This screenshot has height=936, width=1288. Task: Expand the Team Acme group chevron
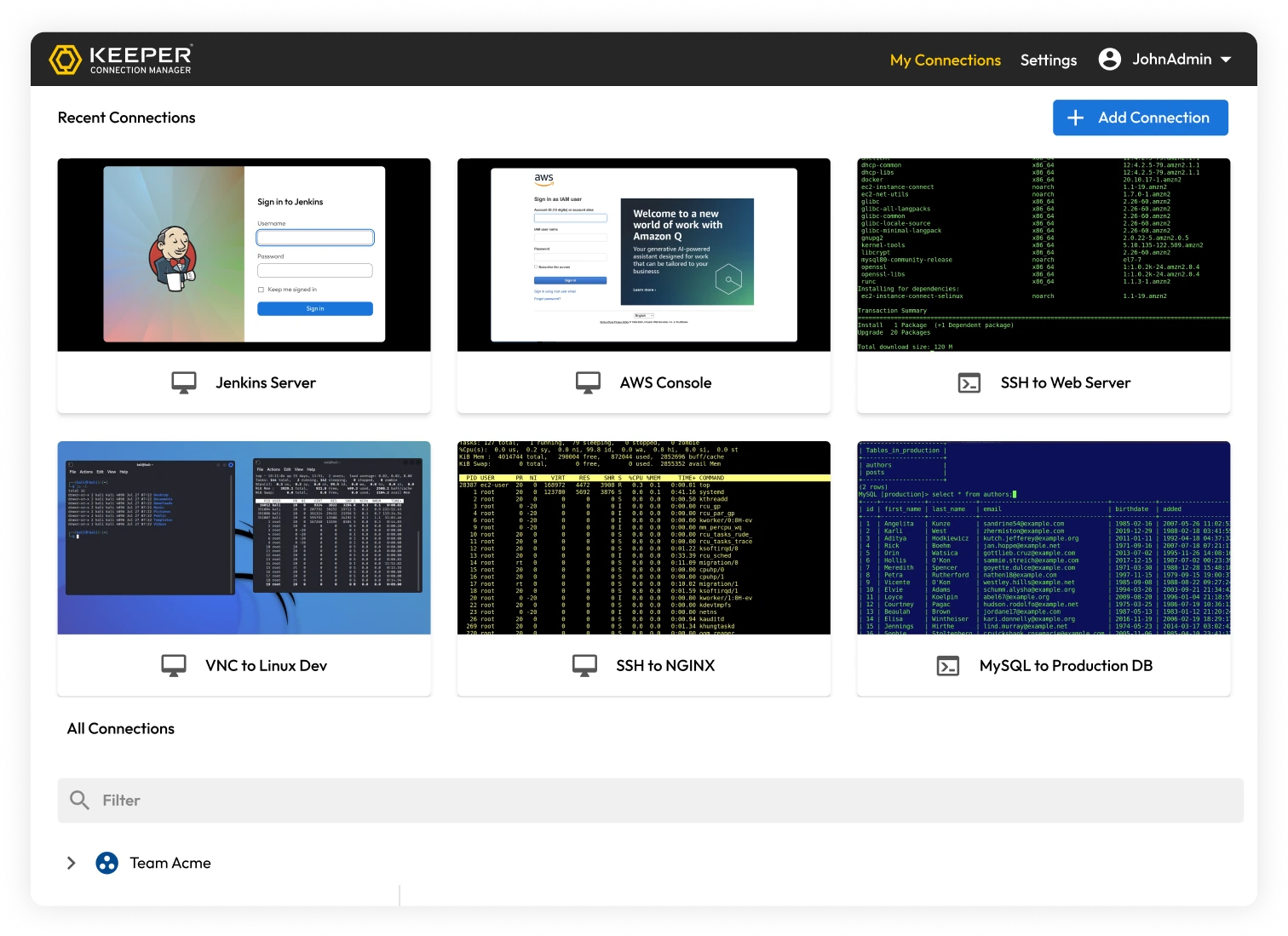click(x=72, y=863)
